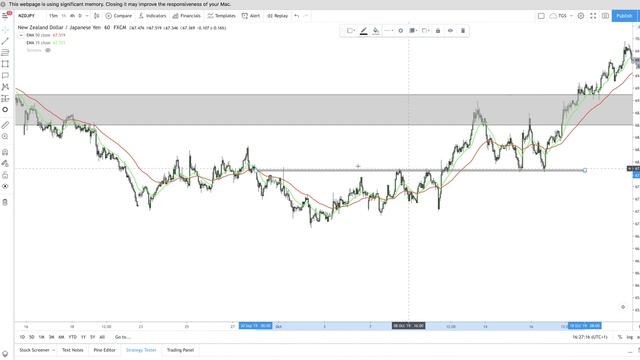Open the prediction and measurement tools
Screen dimensions: 640x360
point(5,98)
